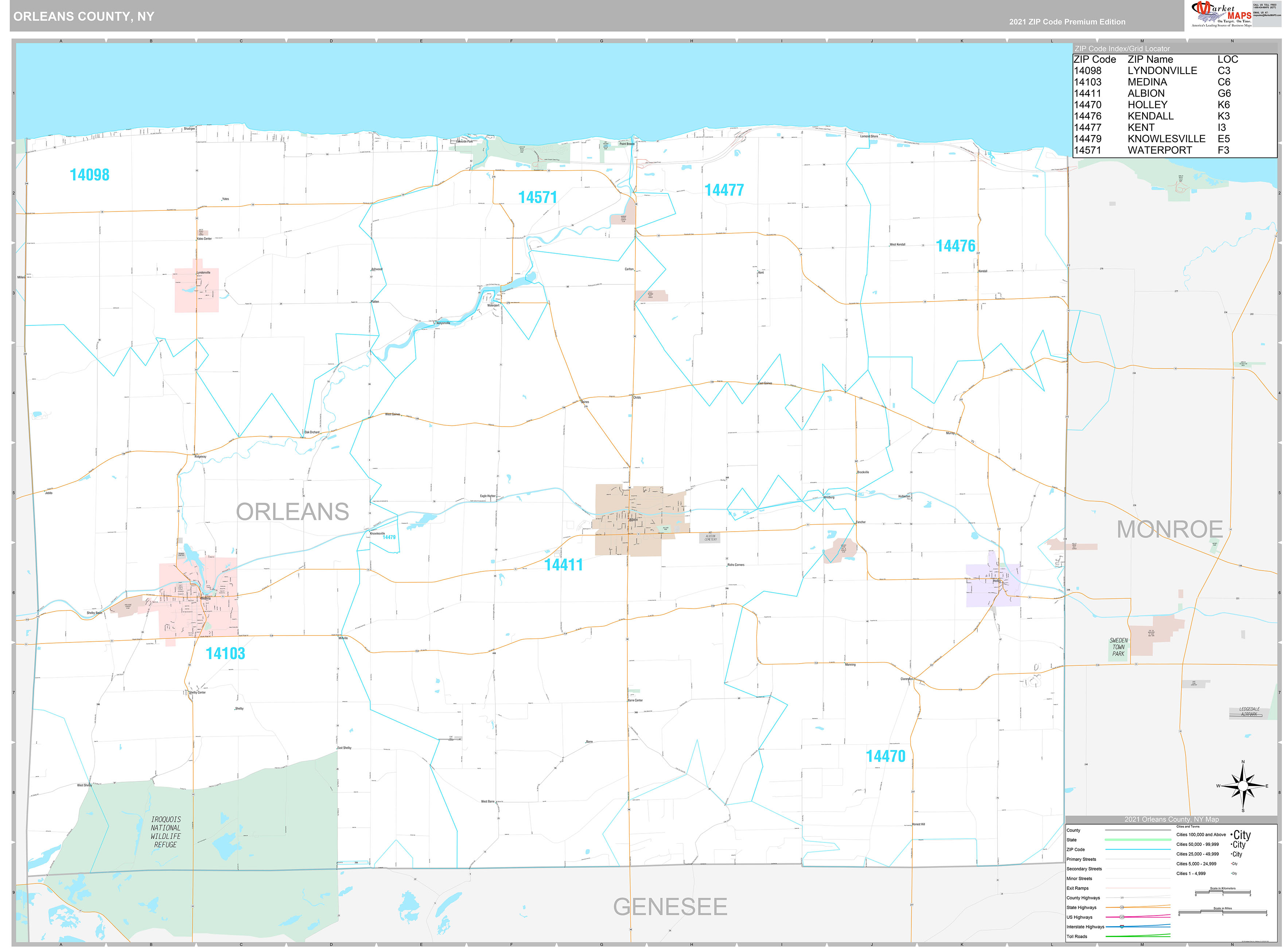Click the small 14479 ZIP label near Knowlesville
This screenshot has height=948, width=1288.
(x=389, y=538)
